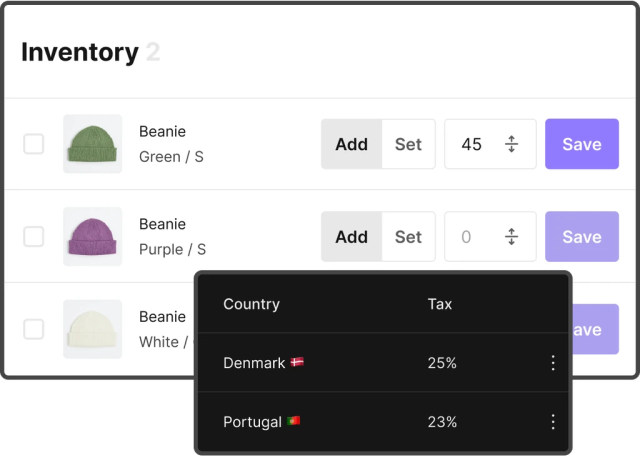Select the White Beanie row checkbox
The height and width of the screenshot is (456, 640).
point(34,329)
